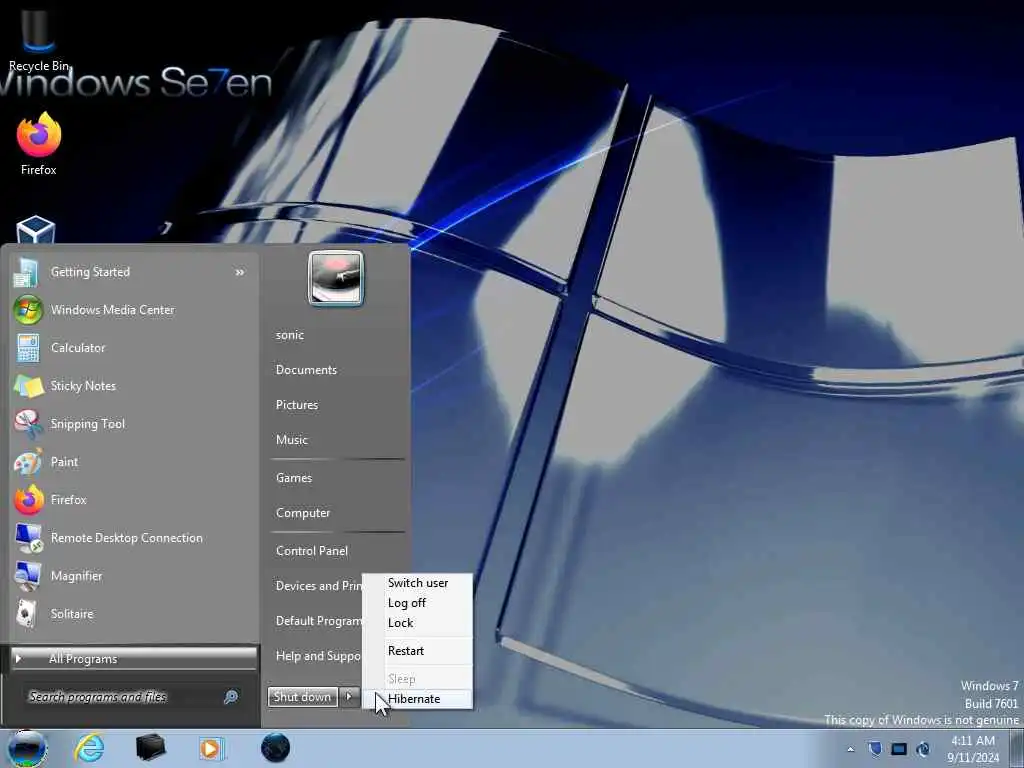Expand the Getting Started jump list arrow
The height and width of the screenshot is (768, 1024).
(x=240, y=272)
